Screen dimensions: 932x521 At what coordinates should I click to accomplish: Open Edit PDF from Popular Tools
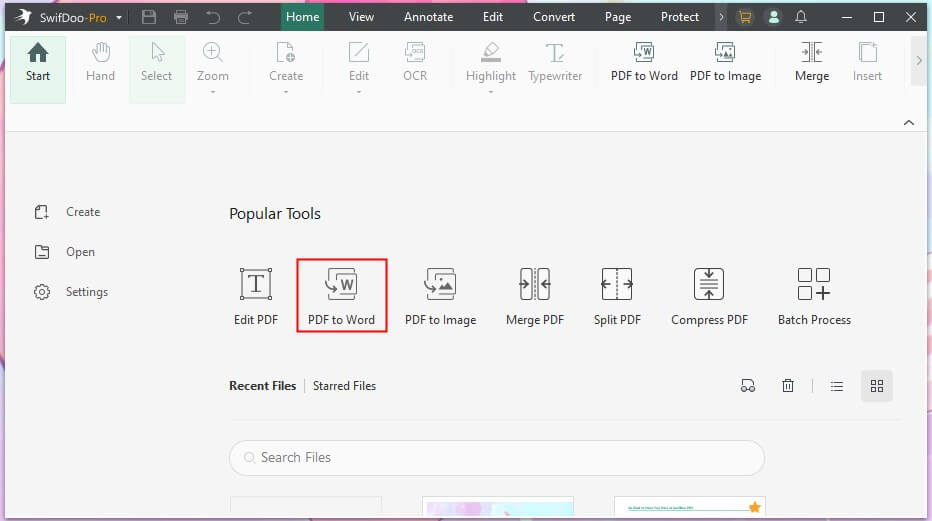(256, 296)
